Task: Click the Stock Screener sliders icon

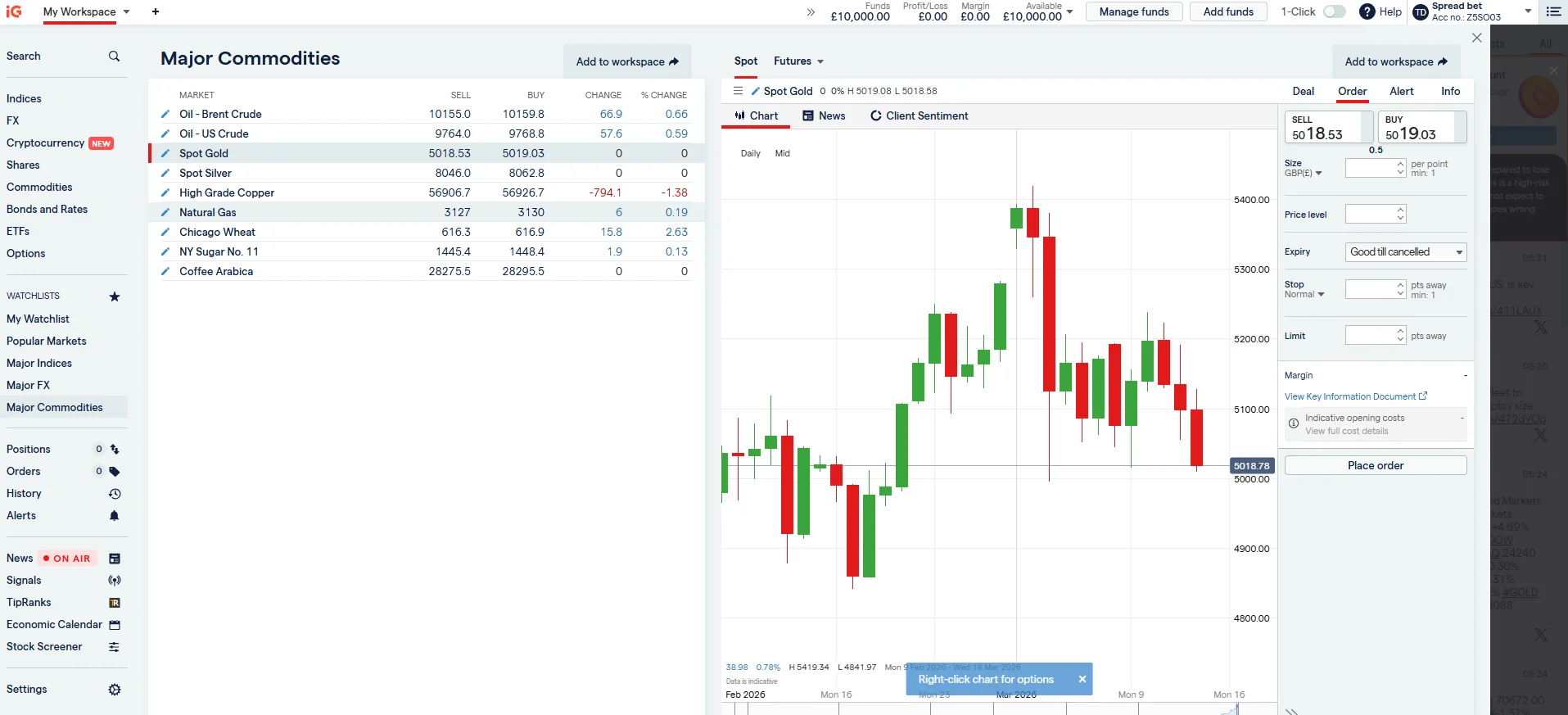Action: coord(115,647)
